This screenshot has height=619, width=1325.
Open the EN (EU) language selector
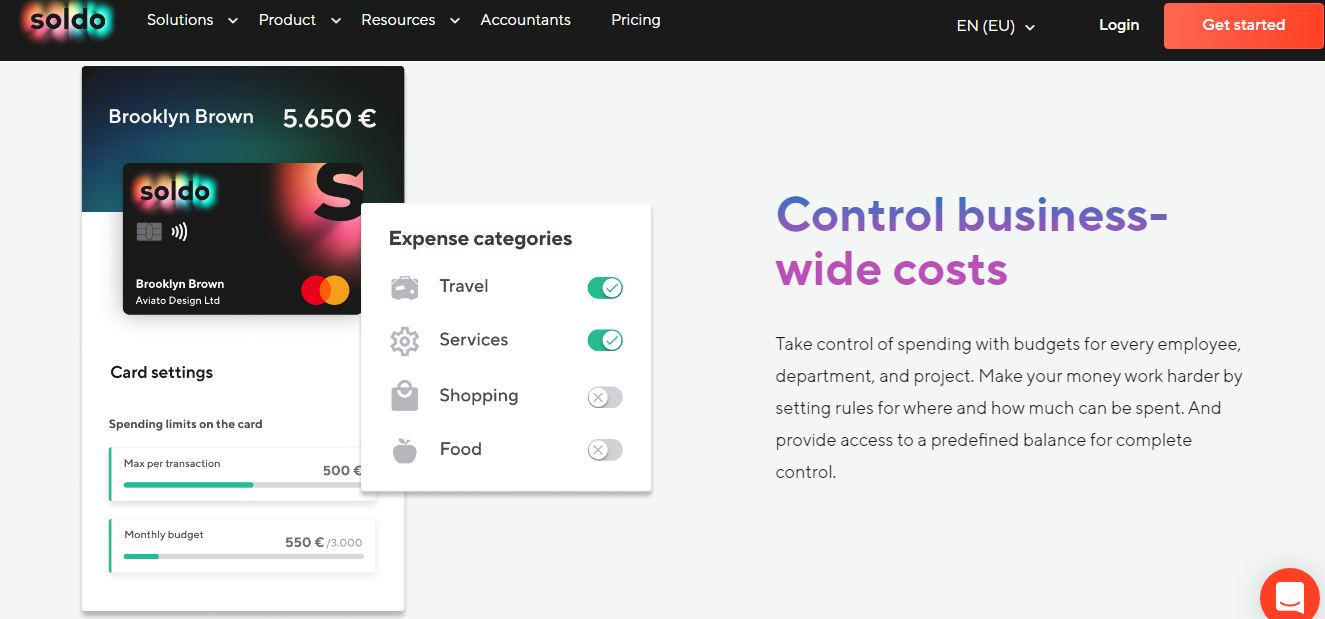tap(995, 26)
